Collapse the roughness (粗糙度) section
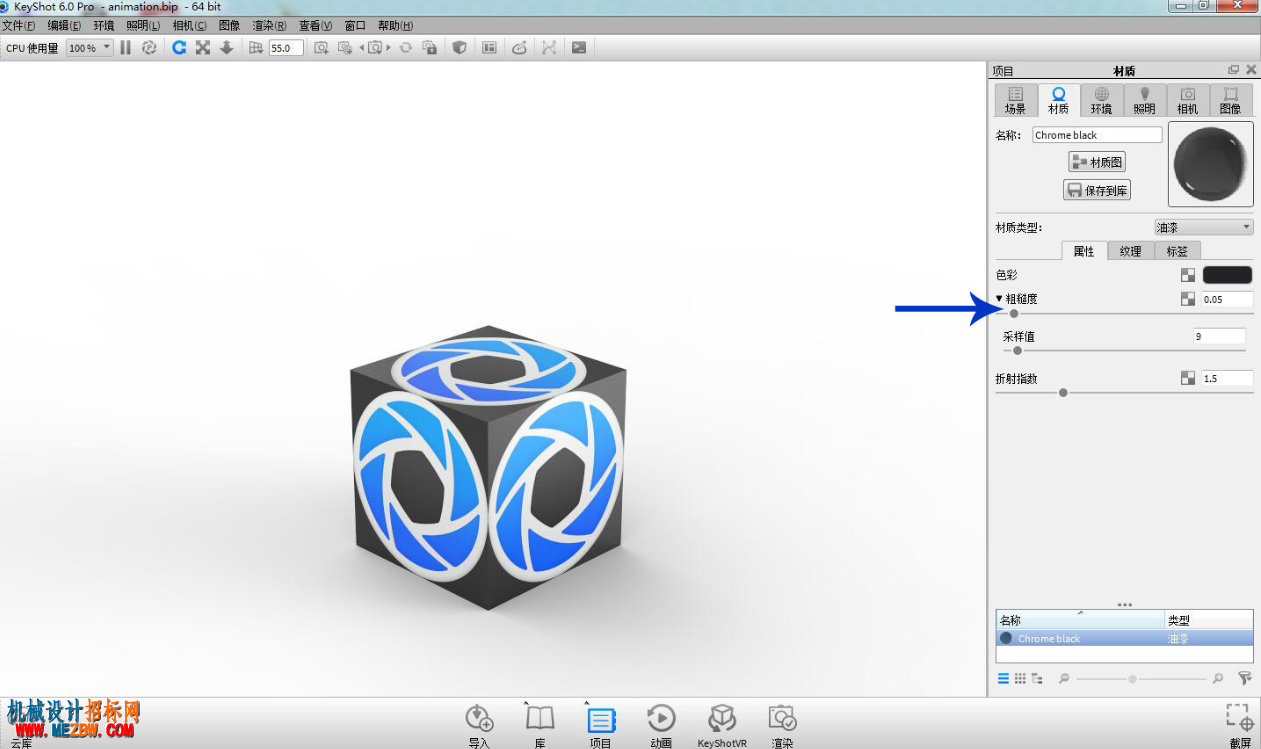Image resolution: width=1261 pixels, height=749 pixels. [999, 298]
